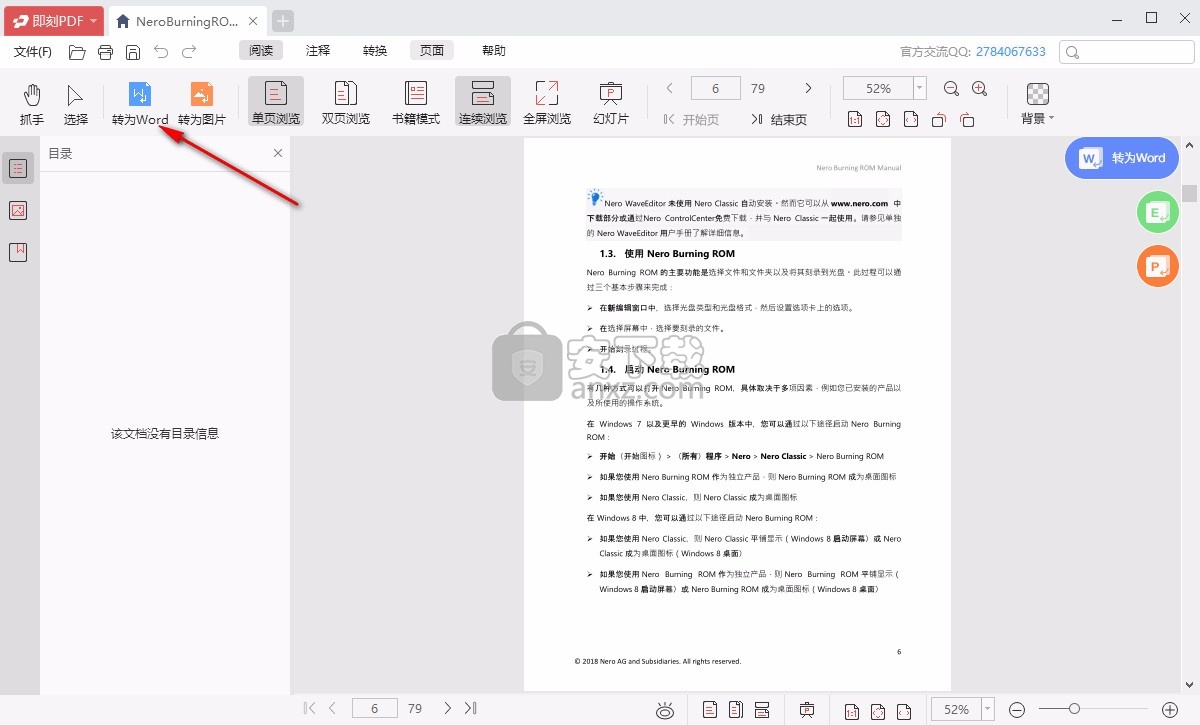Decrease zoom with bottom minus button

tap(1017, 710)
